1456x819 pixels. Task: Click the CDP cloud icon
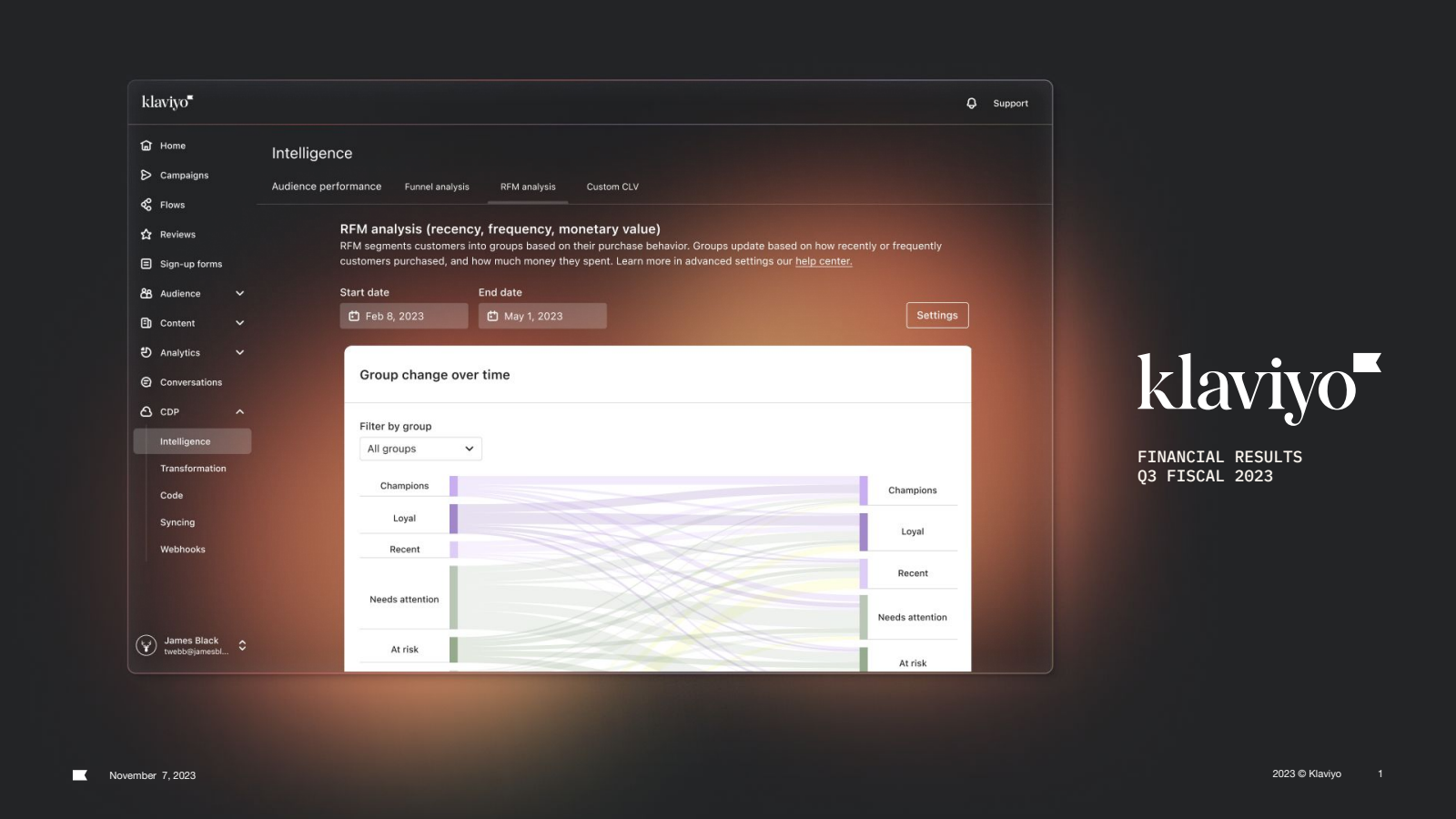point(147,411)
